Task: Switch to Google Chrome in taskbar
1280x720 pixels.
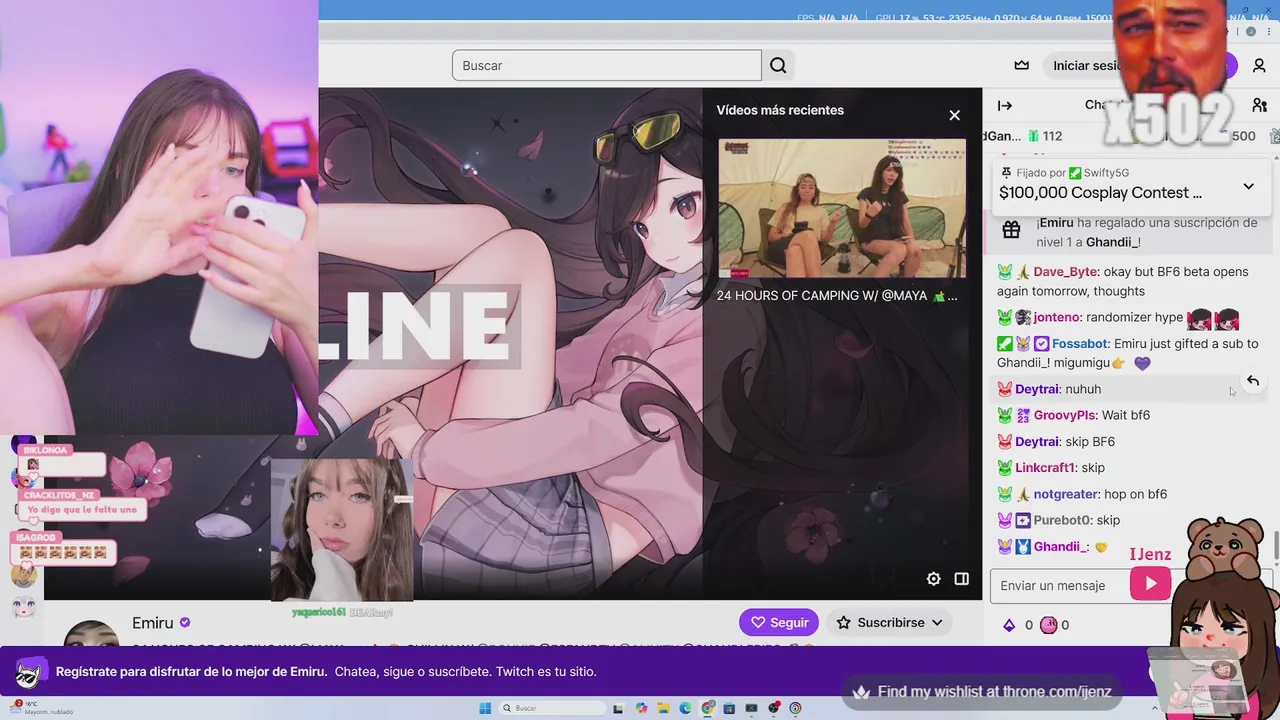Action: tap(708, 708)
